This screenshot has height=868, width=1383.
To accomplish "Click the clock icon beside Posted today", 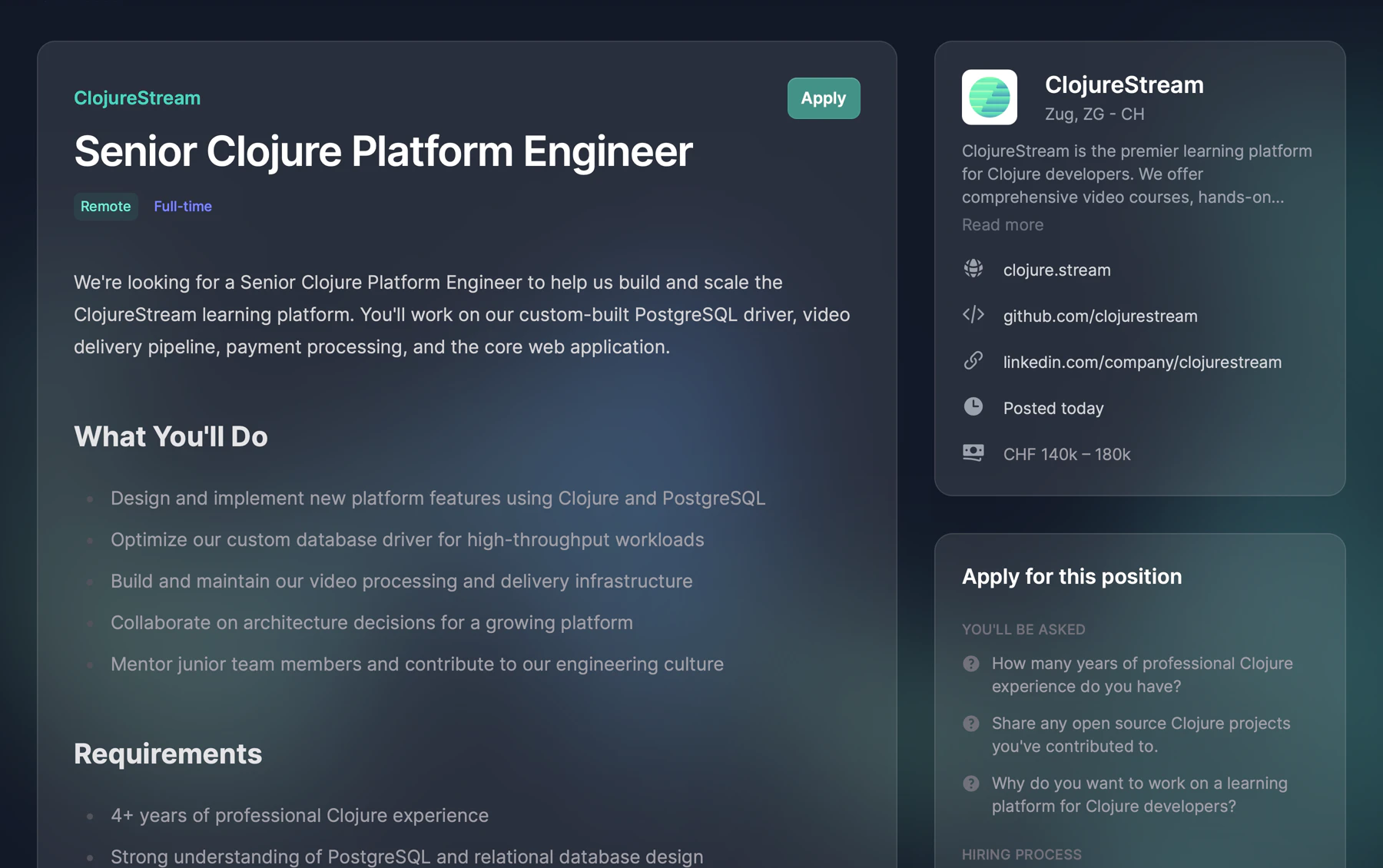I will pyautogui.click(x=973, y=406).
